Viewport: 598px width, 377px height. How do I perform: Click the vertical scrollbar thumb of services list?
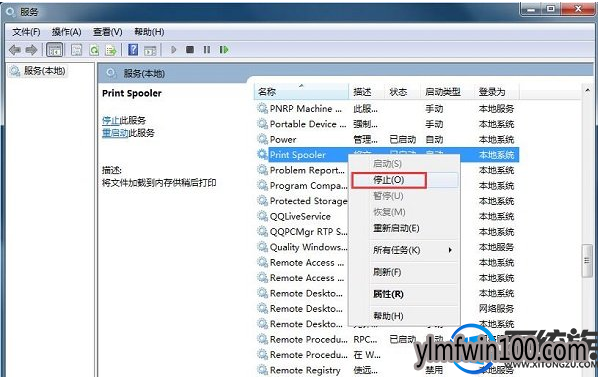coord(587,261)
